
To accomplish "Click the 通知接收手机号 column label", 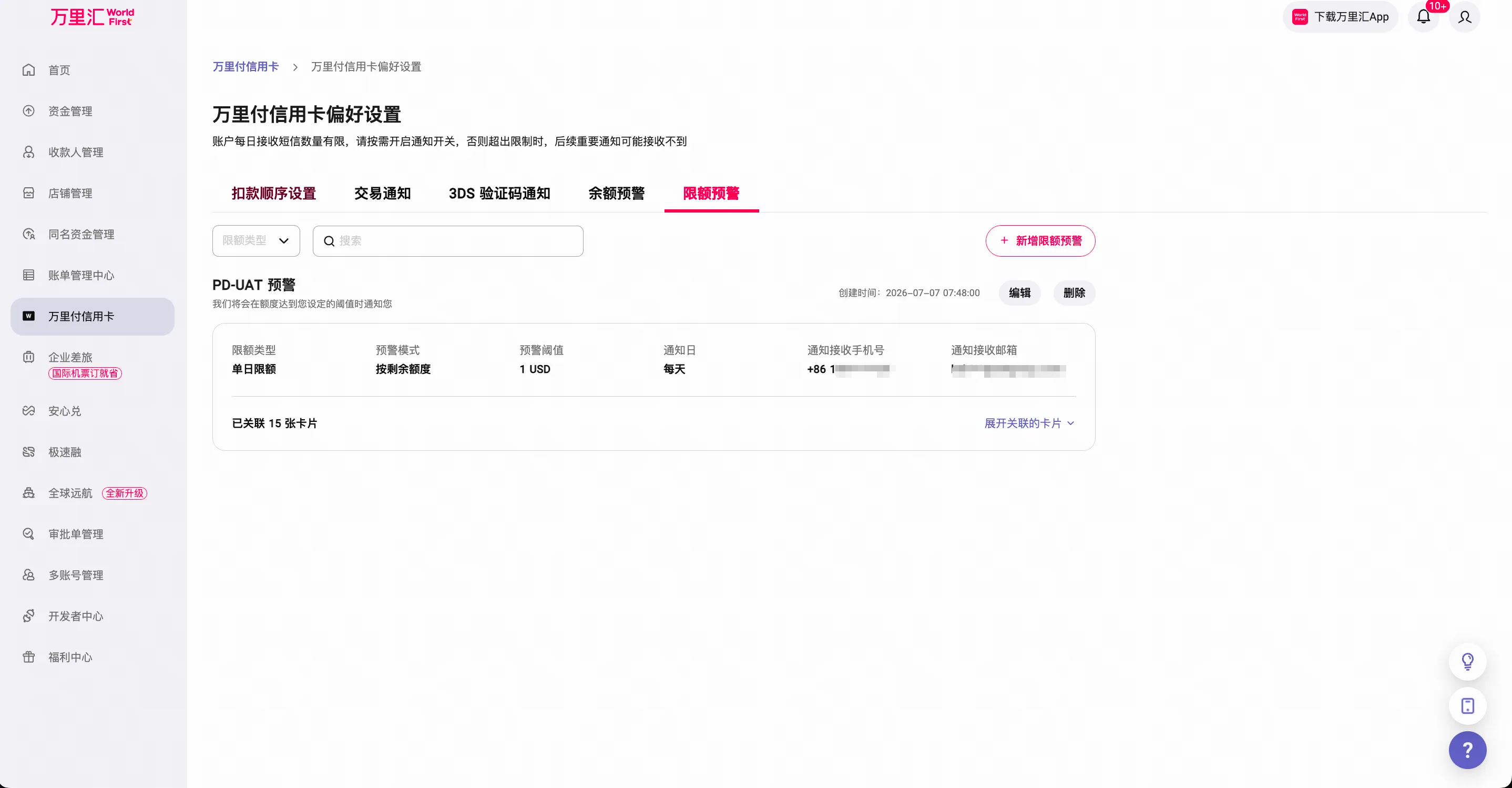I will point(845,350).
